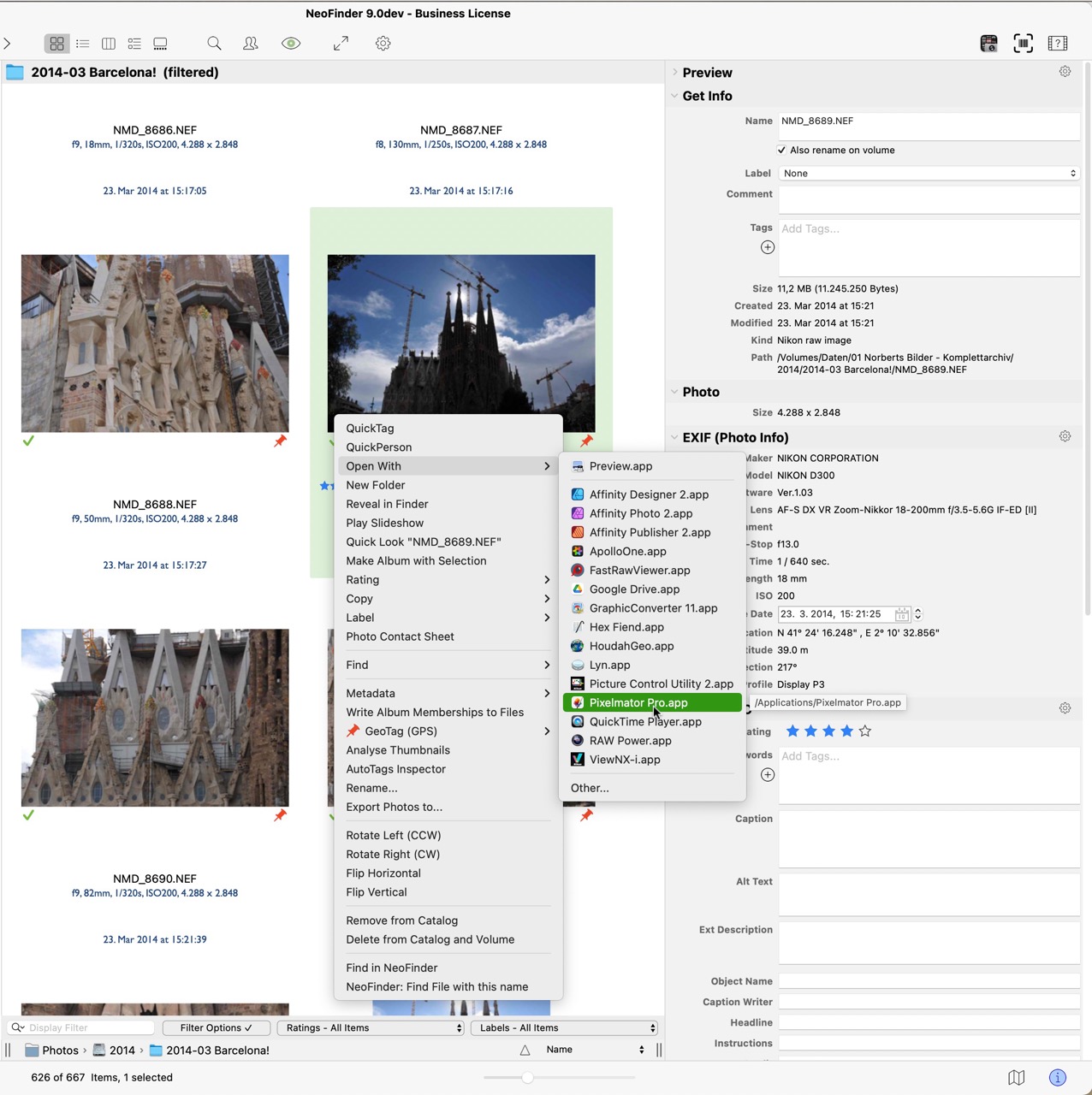Click the plus button beside keywords field

pos(768,775)
